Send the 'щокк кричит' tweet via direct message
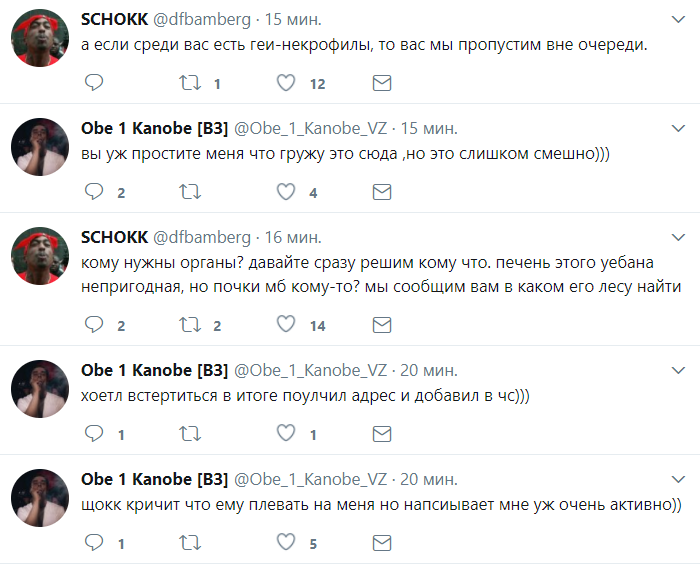Screen dimensions: 700x569 point(381,542)
